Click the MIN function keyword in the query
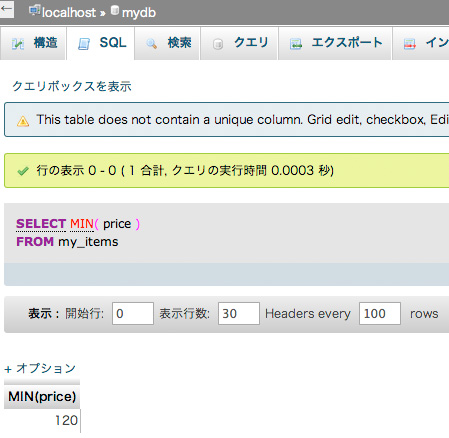This screenshot has width=449, height=438. point(82,224)
